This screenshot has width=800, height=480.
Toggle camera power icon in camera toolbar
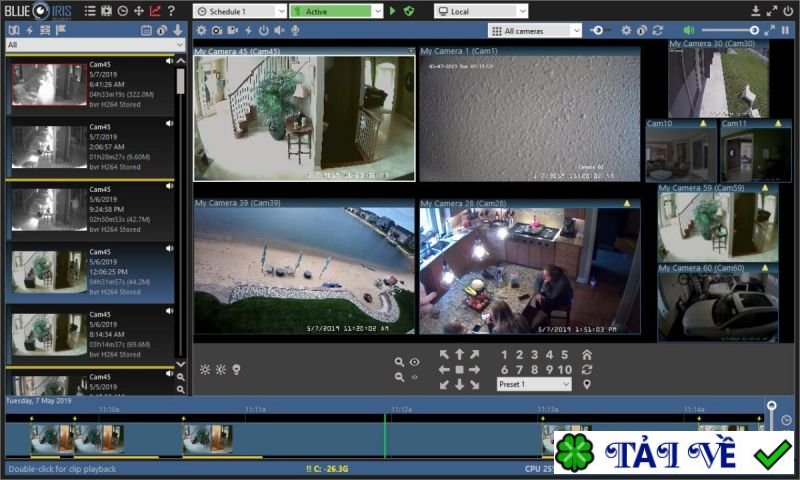pyautogui.click(x=264, y=30)
